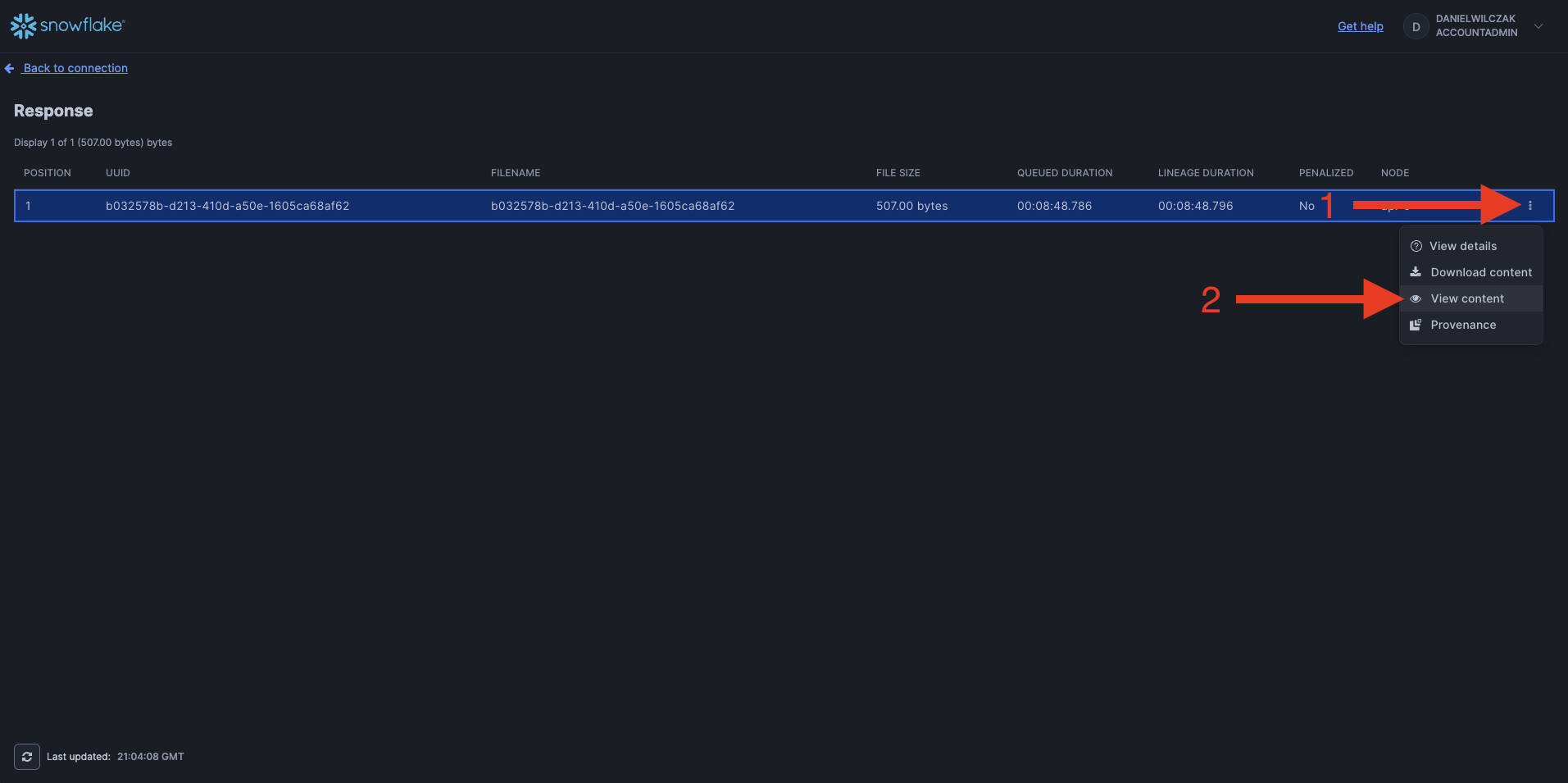Image resolution: width=1568 pixels, height=783 pixels.
Task: Click the back arrow icon
Action: coord(10,69)
